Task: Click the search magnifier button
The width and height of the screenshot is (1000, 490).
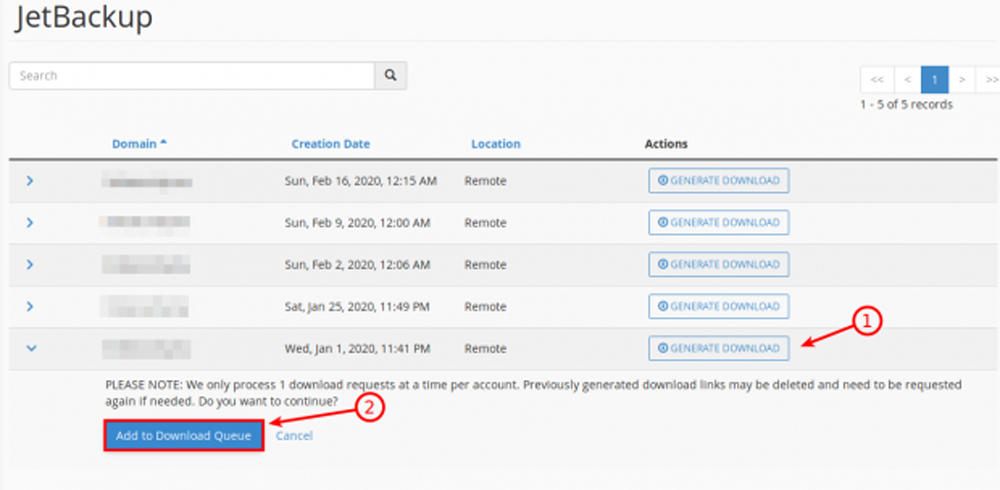Action: [x=390, y=76]
